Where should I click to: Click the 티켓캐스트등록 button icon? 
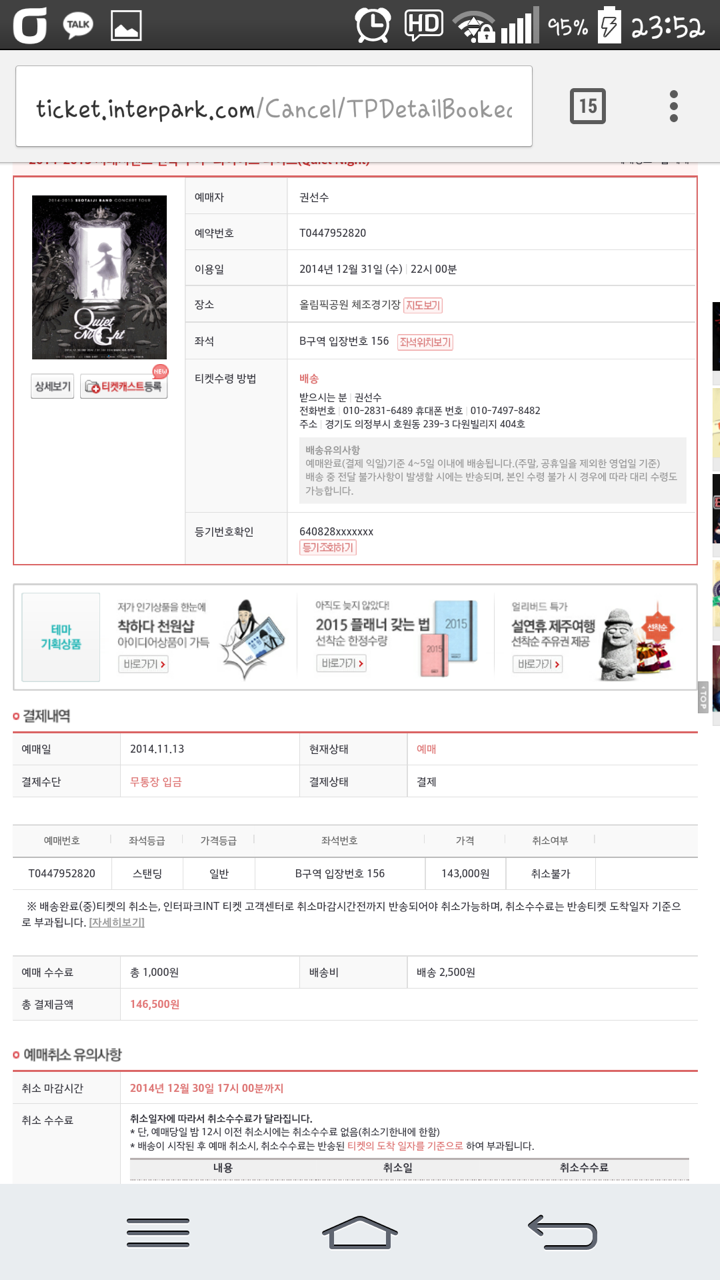(x=124, y=386)
